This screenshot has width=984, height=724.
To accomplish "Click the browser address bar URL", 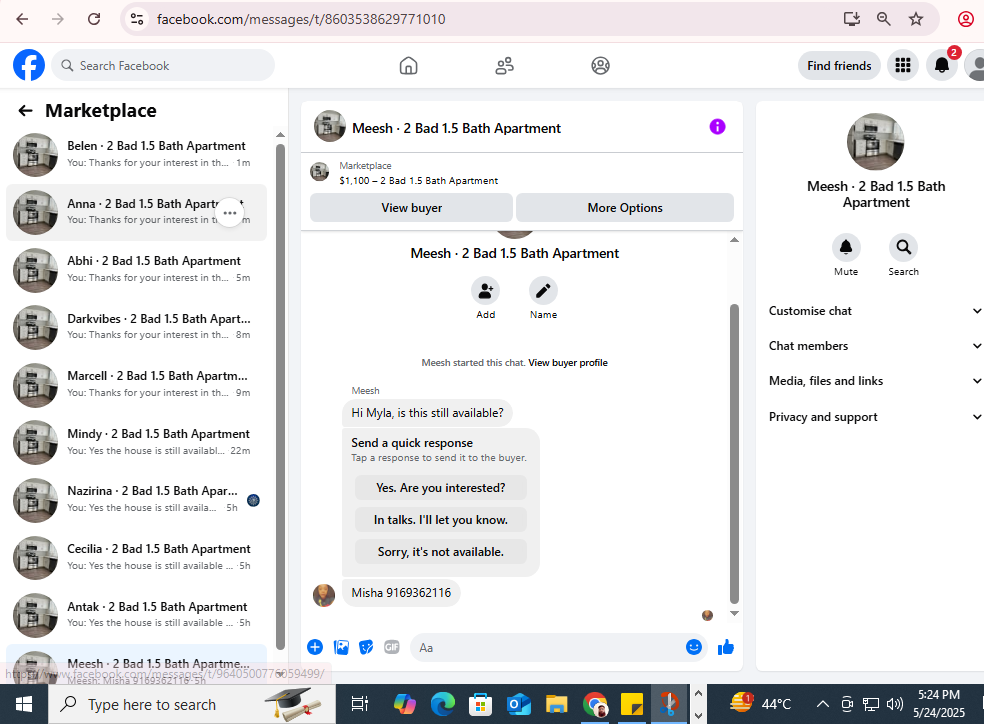I will point(301,19).
